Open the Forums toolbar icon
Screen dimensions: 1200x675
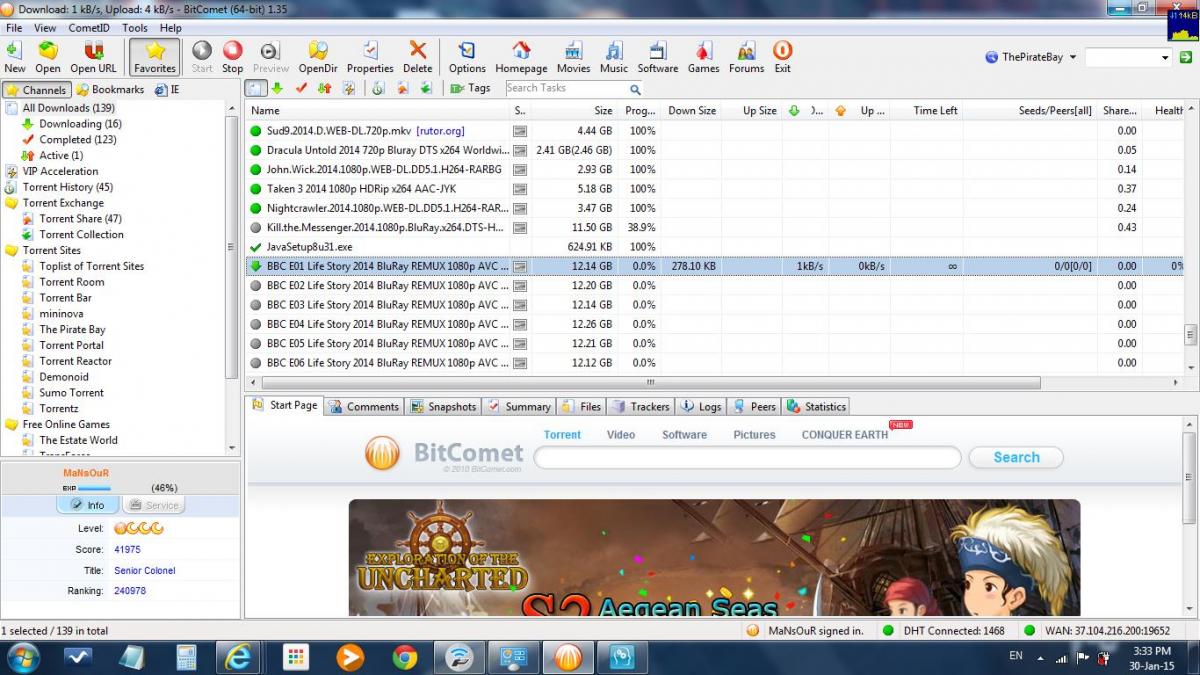click(x=746, y=56)
